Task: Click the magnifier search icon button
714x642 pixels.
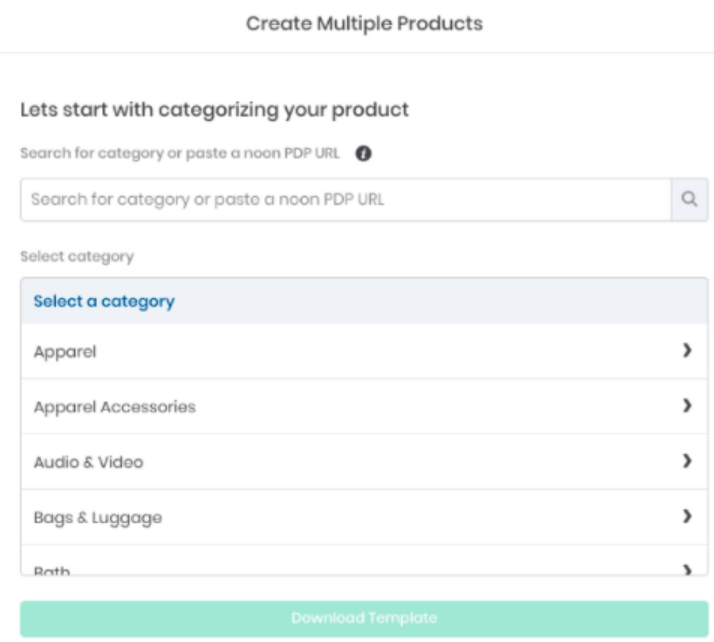Action: click(688, 199)
